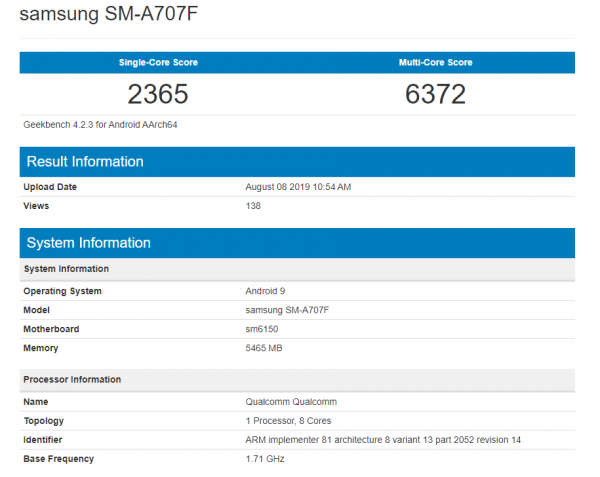Click the Identifier label

click(x=42, y=440)
